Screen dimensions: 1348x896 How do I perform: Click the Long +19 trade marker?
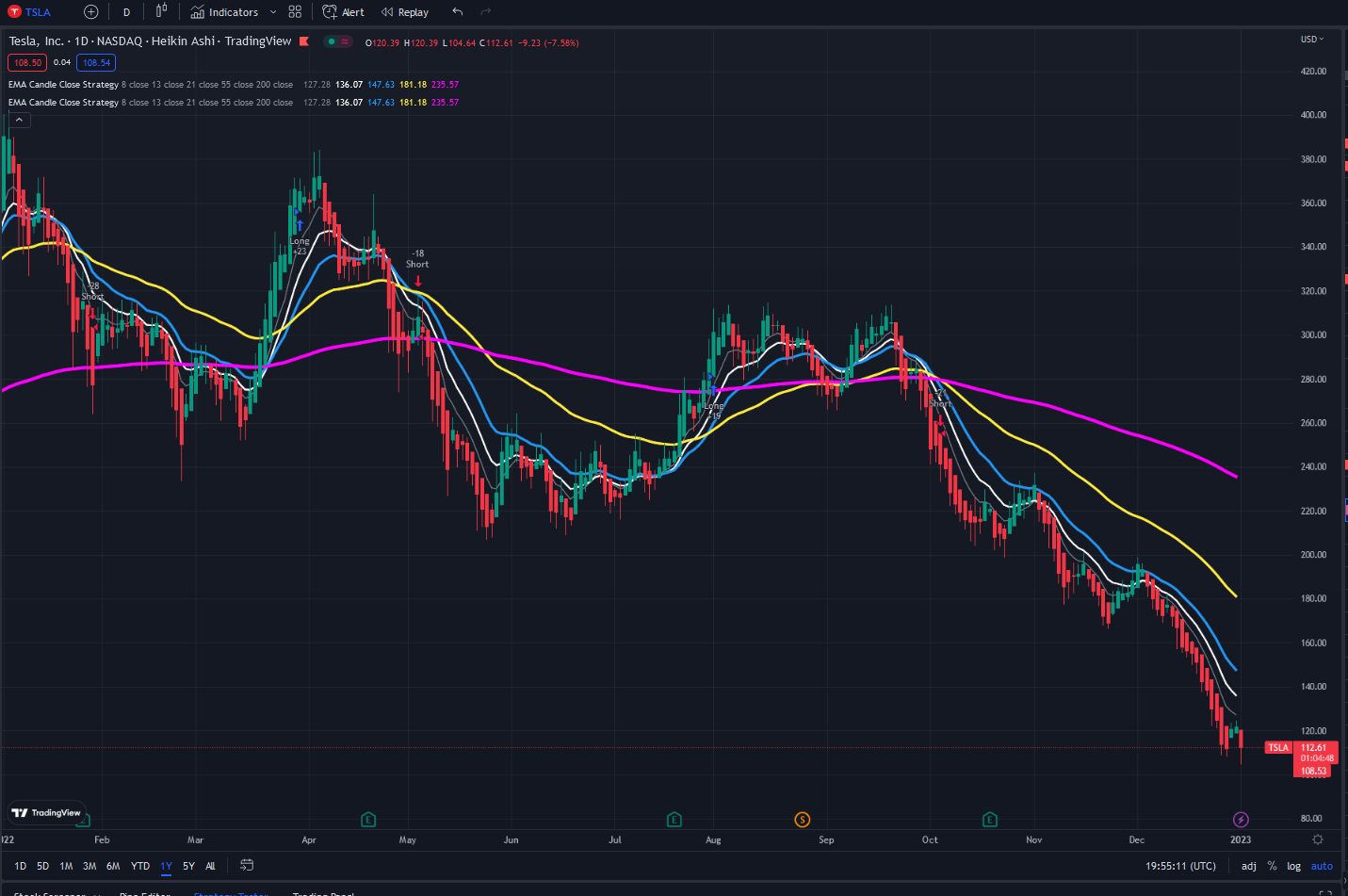point(714,411)
